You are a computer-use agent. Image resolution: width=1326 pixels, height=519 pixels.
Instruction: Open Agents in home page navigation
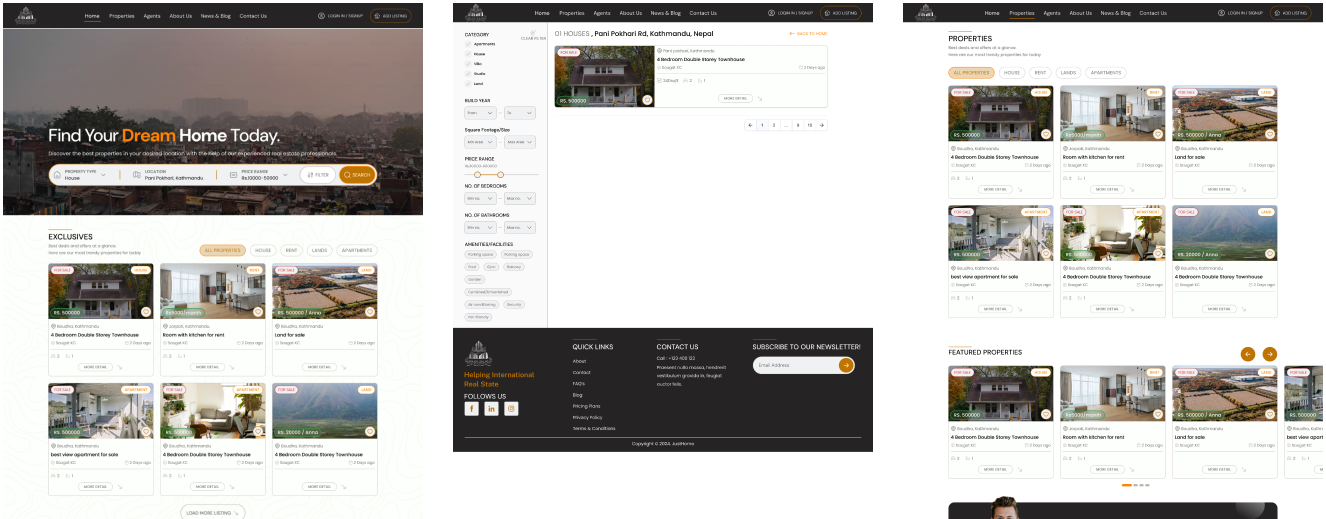[x=152, y=16]
